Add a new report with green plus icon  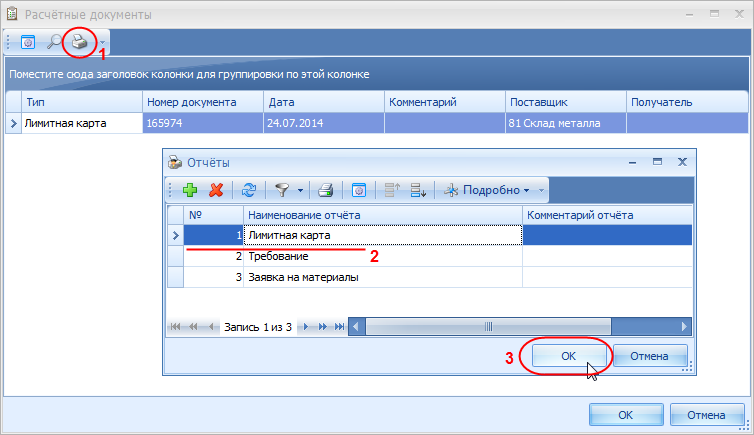point(190,190)
